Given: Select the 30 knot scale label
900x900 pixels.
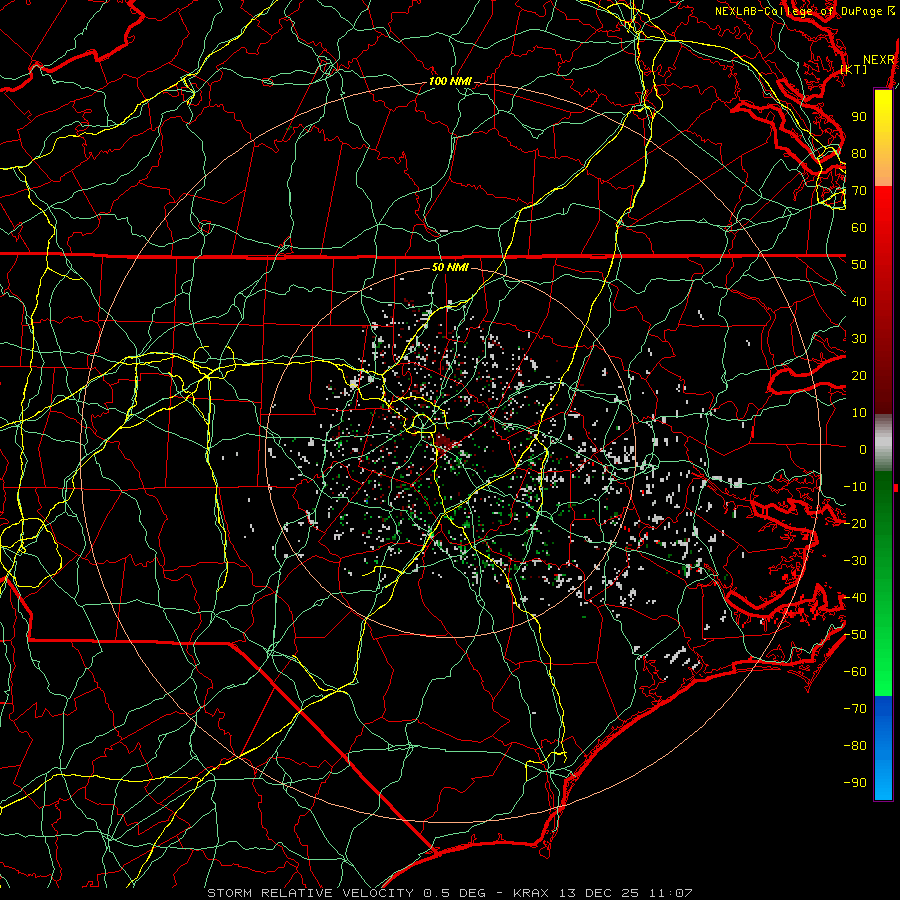Looking at the screenshot, I should (x=859, y=339).
